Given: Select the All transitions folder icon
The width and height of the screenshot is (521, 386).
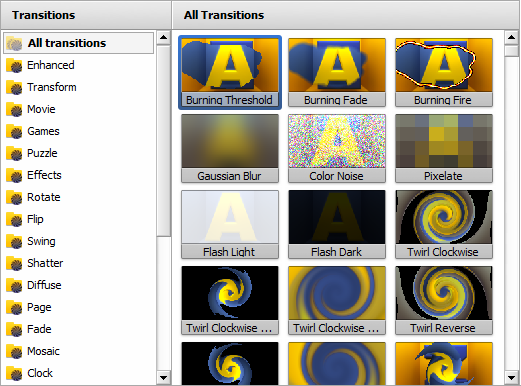Looking at the screenshot, I should click(14, 43).
